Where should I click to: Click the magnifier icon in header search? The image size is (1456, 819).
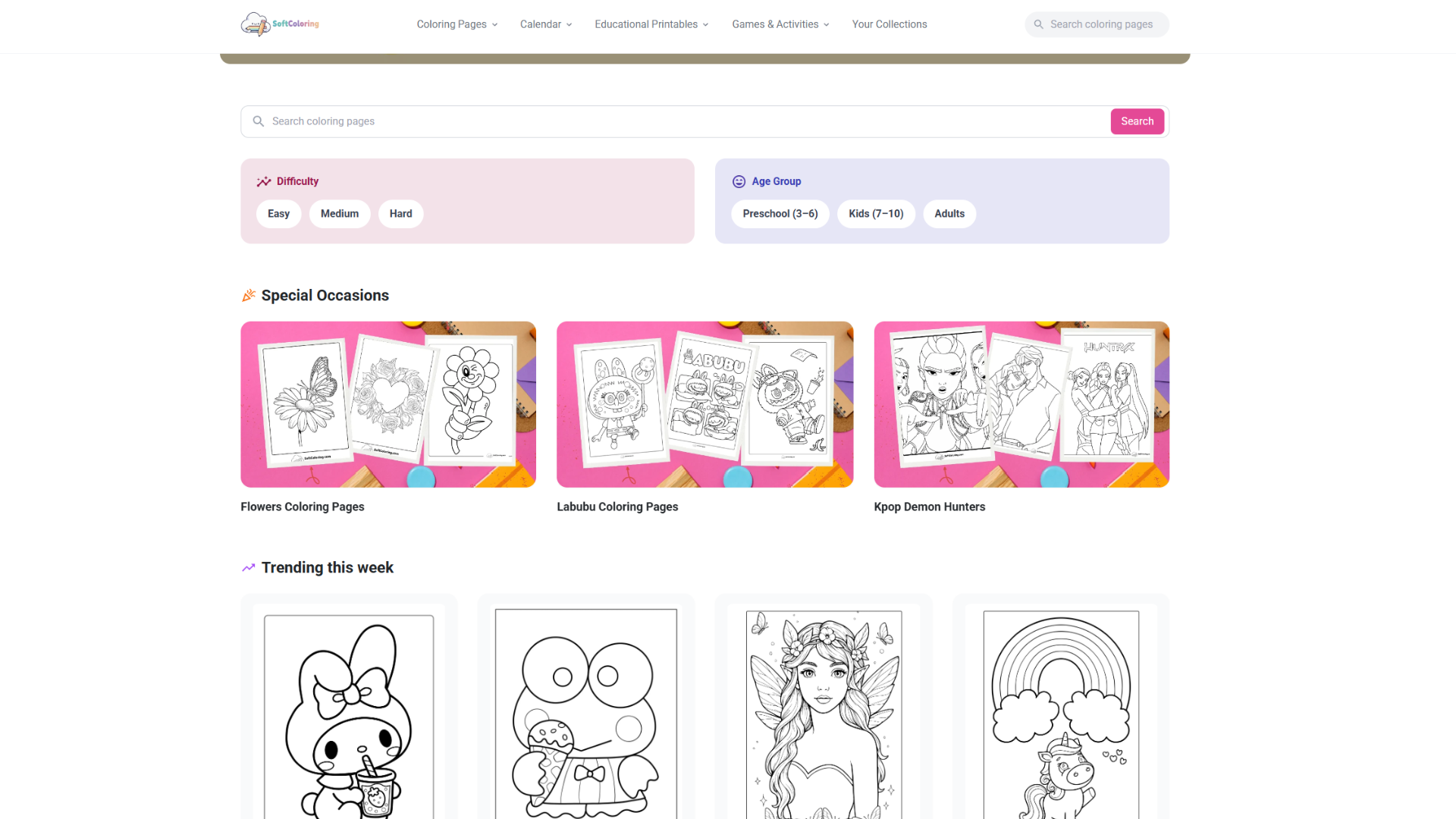pos(1038,24)
